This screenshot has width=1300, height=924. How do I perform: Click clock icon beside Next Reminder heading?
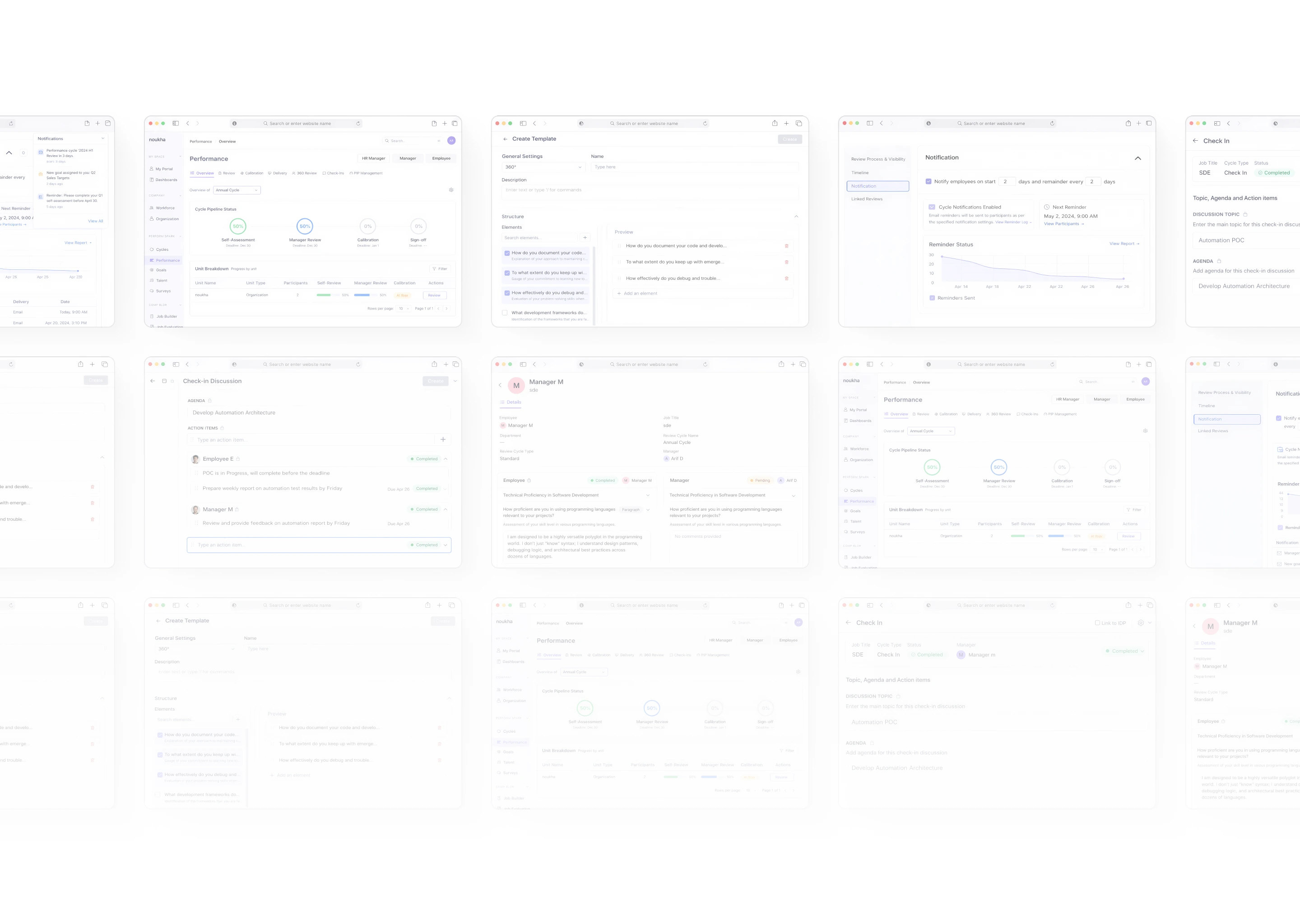pyautogui.click(x=1047, y=207)
